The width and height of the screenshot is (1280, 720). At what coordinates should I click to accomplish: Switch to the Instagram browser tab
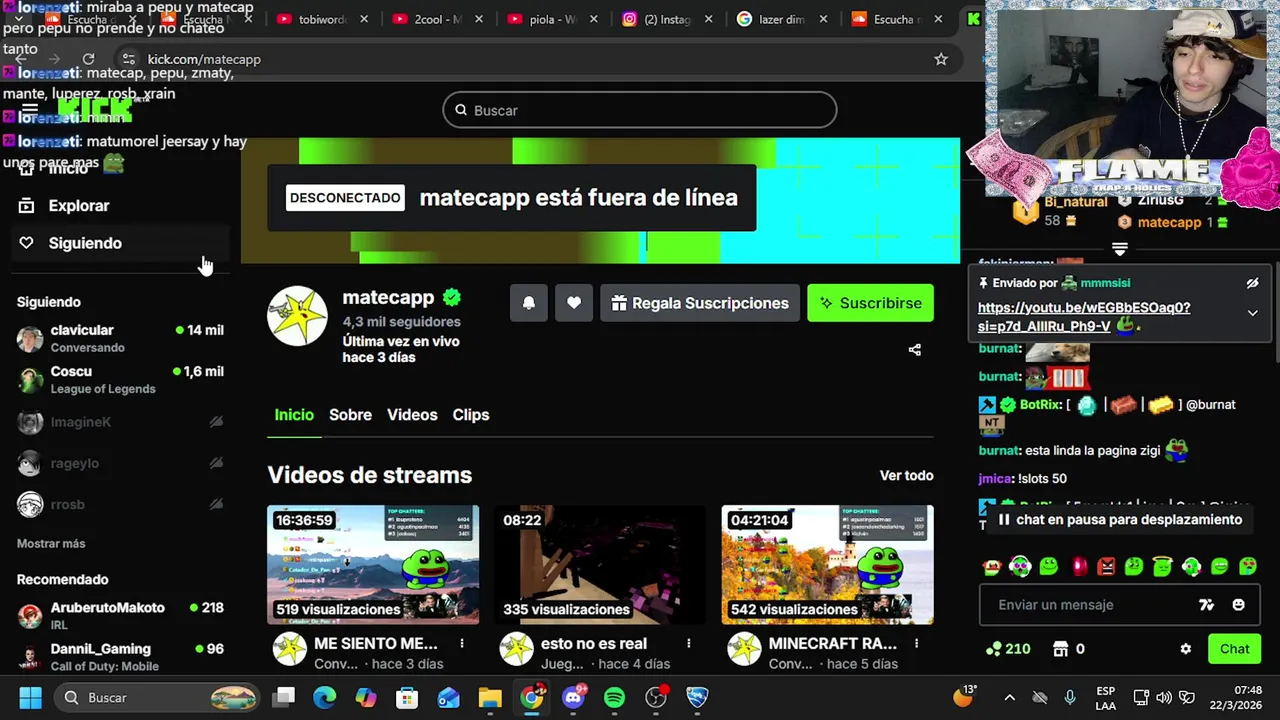[x=667, y=19]
